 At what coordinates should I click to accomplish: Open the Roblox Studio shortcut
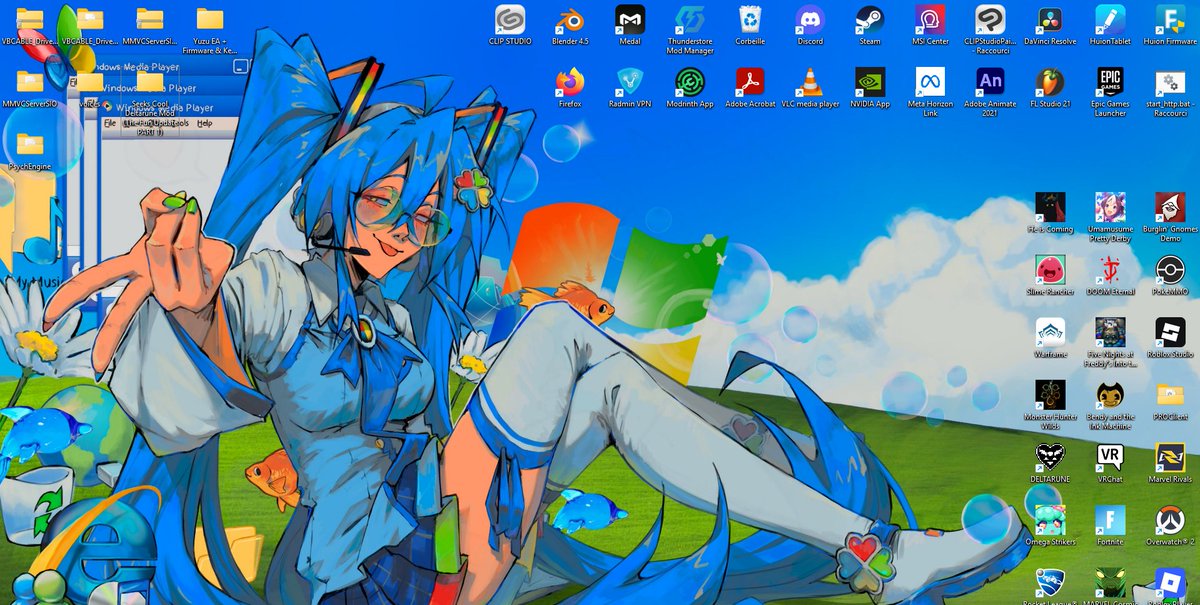[1170, 332]
